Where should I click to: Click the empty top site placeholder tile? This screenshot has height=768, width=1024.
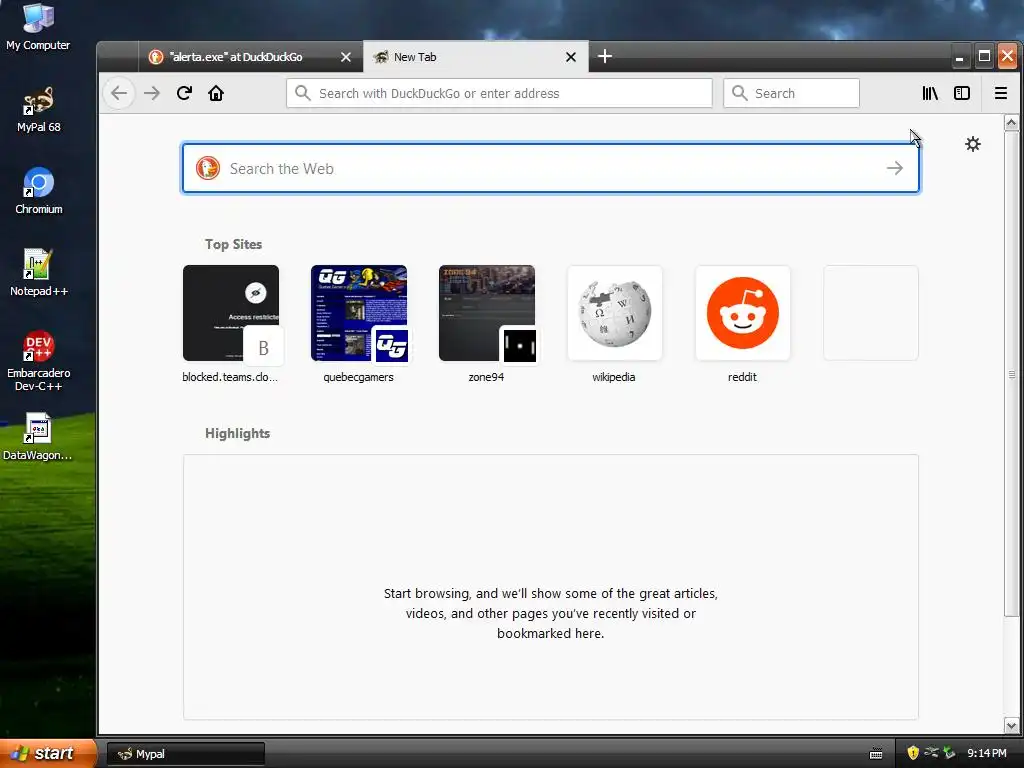(871, 313)
